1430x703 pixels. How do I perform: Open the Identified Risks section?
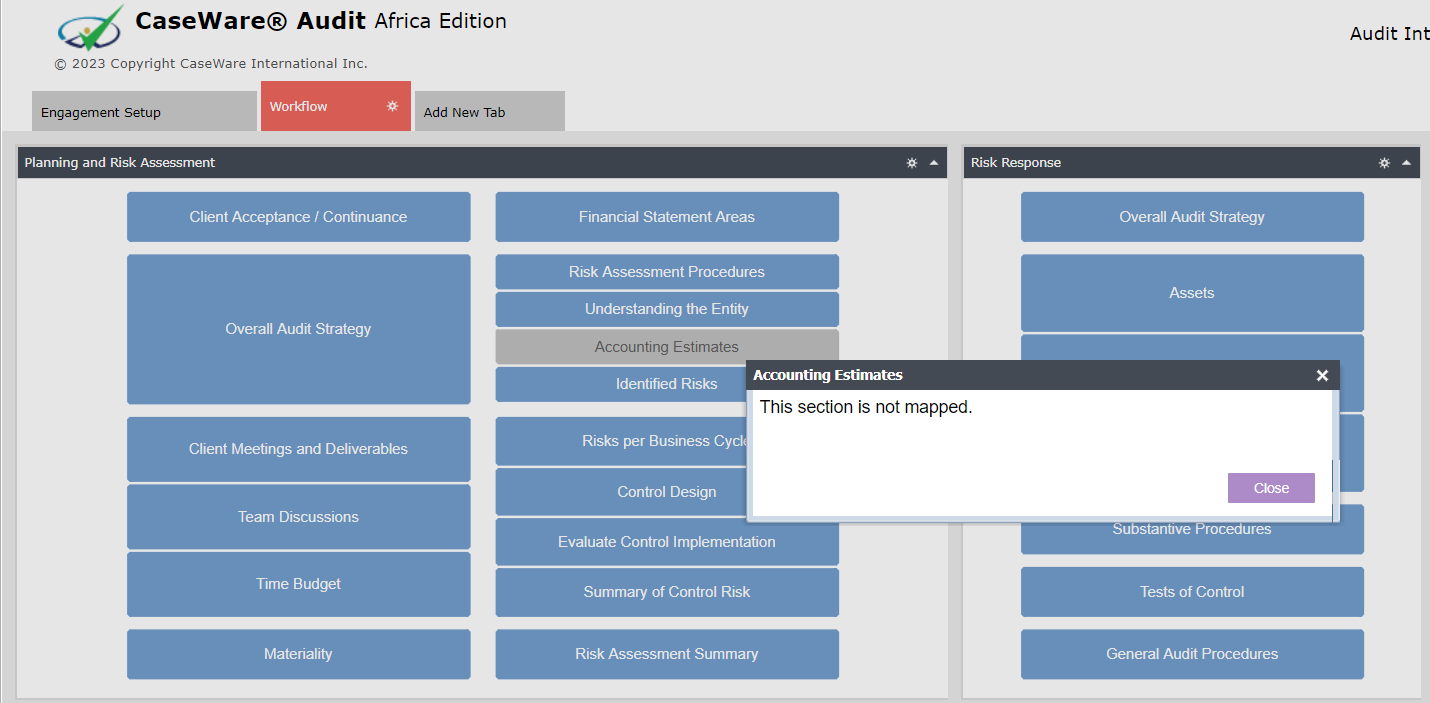(621, 384)
